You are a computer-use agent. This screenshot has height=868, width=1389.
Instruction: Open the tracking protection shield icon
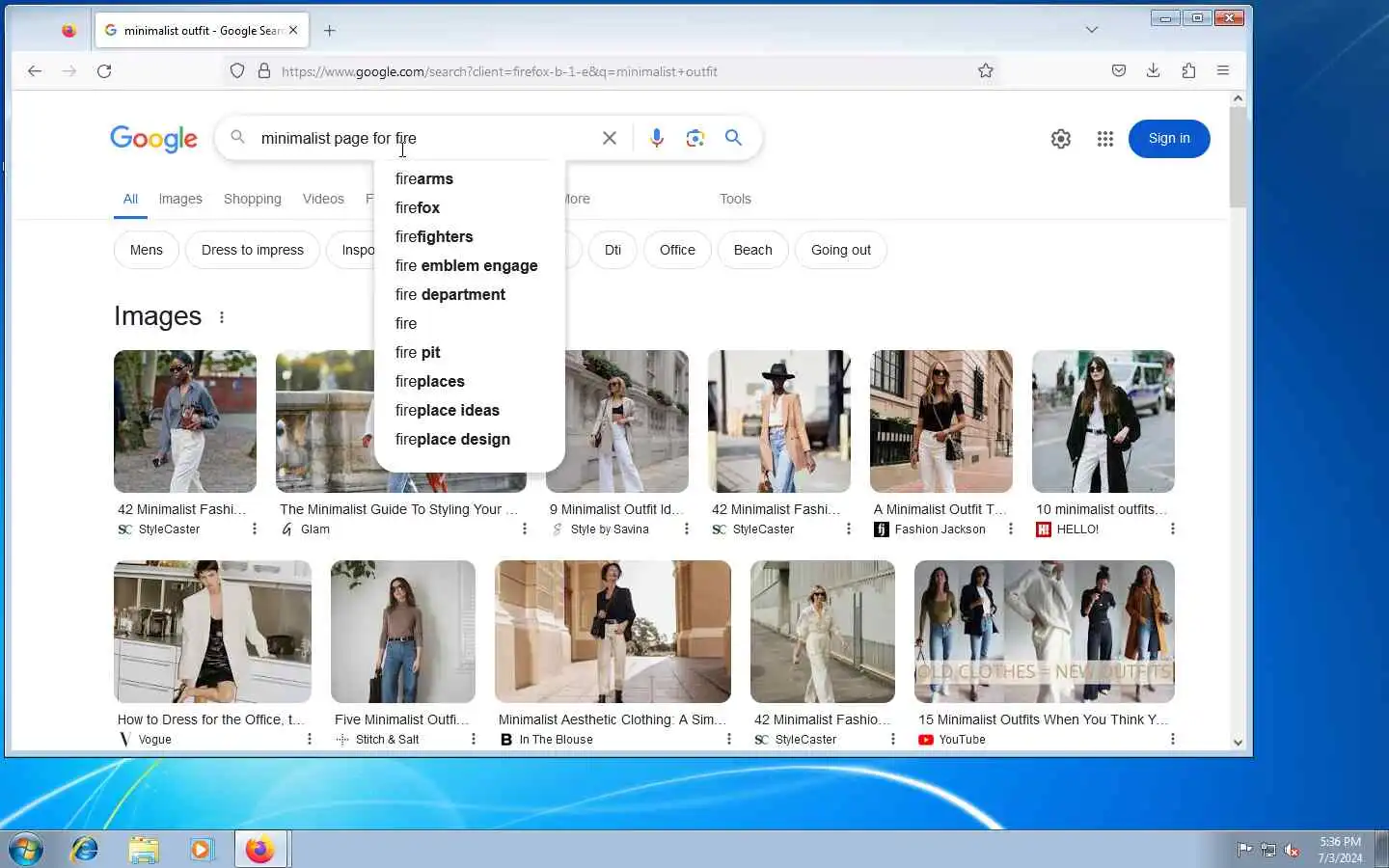237,70
